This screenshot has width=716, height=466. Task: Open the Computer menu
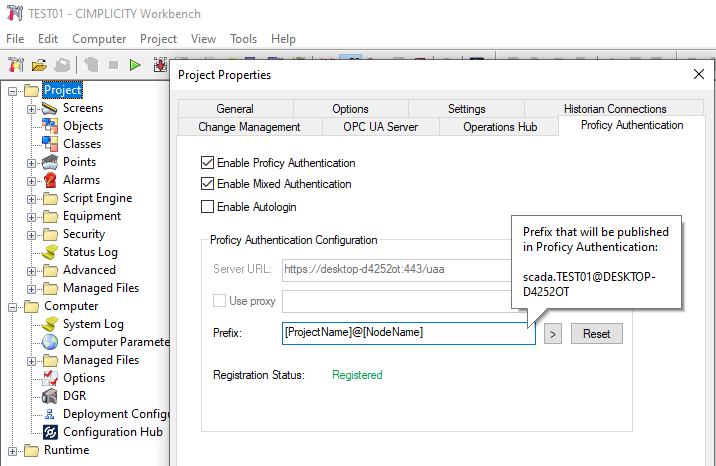99,39
